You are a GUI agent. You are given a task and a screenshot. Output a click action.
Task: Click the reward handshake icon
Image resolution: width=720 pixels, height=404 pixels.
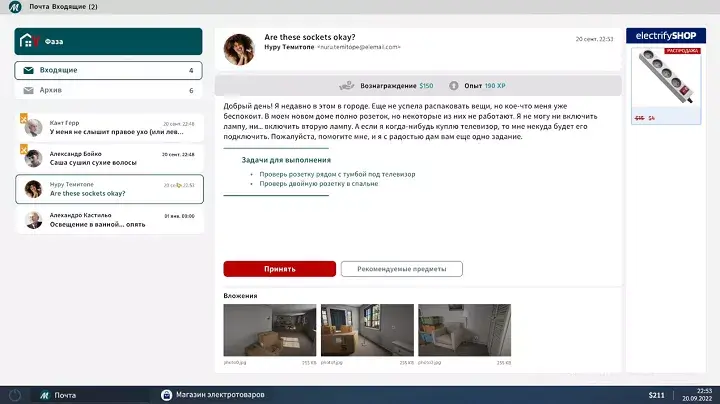(x=347, y=86)
